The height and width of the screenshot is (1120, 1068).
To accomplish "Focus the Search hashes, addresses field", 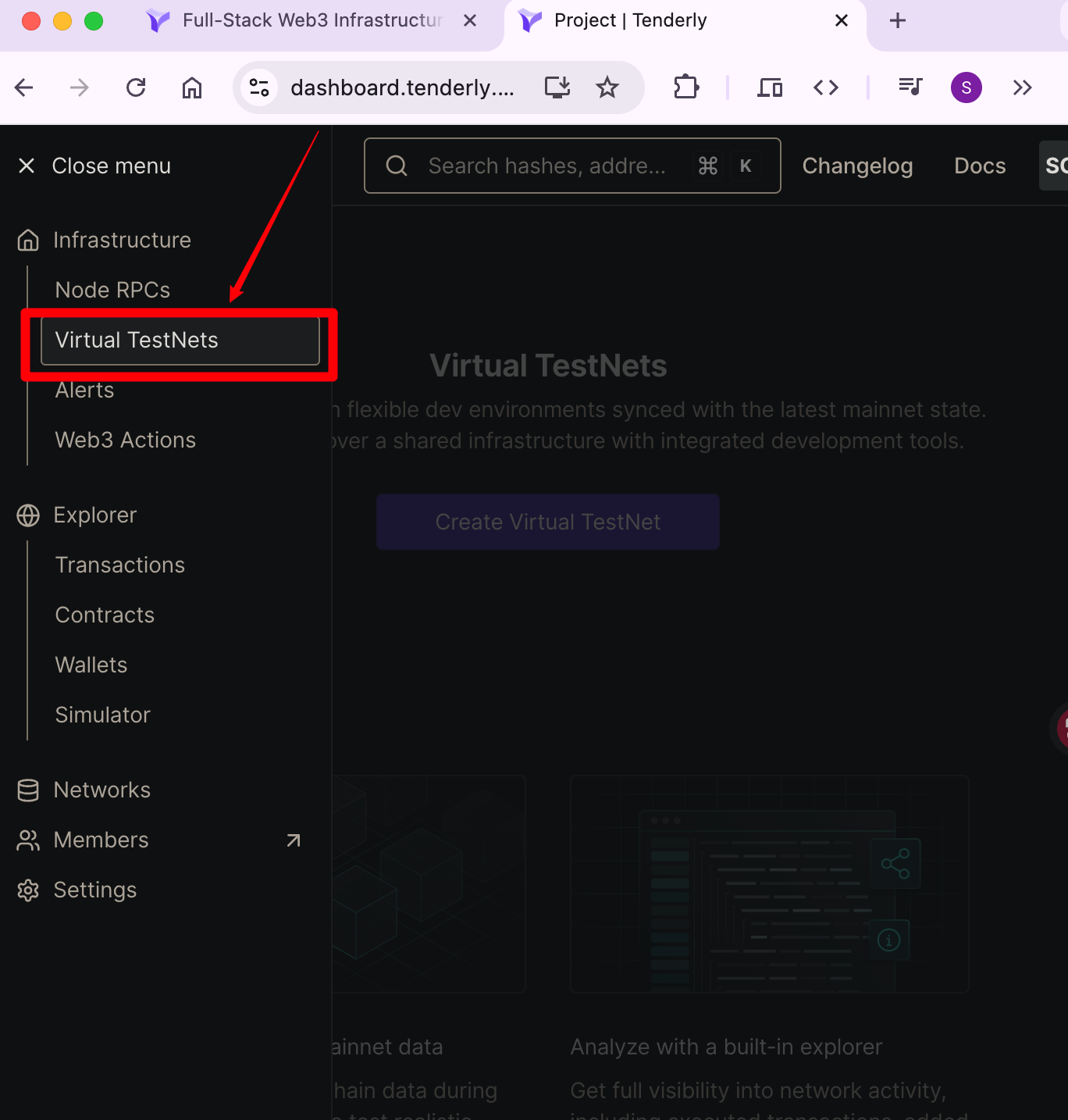I will [x=572, y=166].
